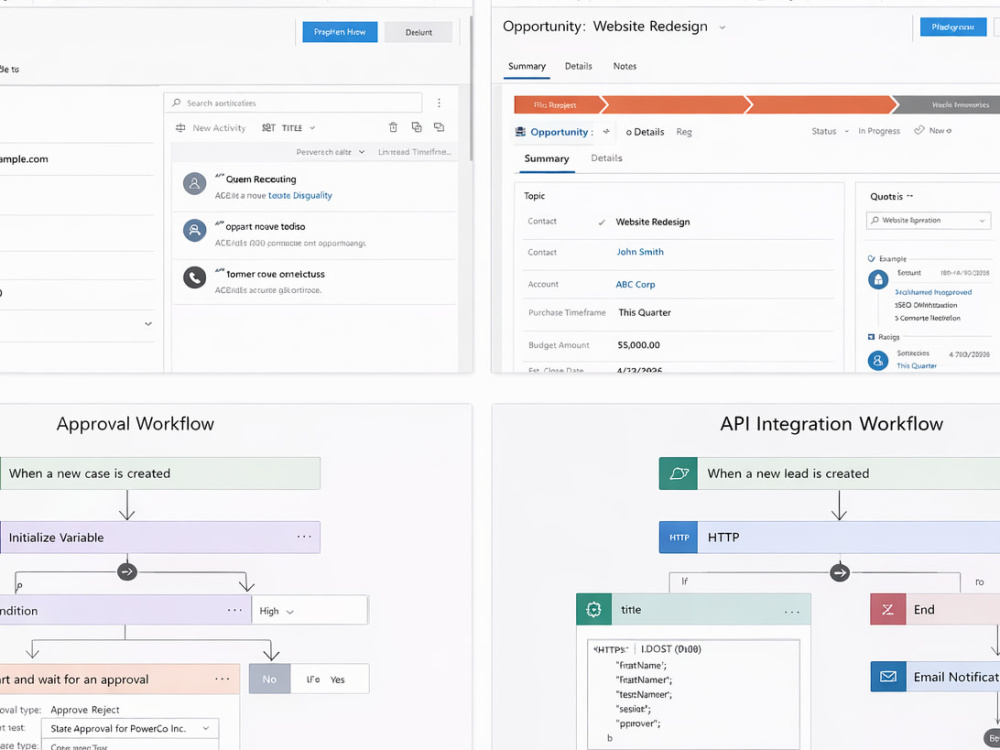Viewport: 1000px width, 750px height.
Task: Open Initialize Variable step options menu
Action: pyautogui.click(x=304, y=537)
